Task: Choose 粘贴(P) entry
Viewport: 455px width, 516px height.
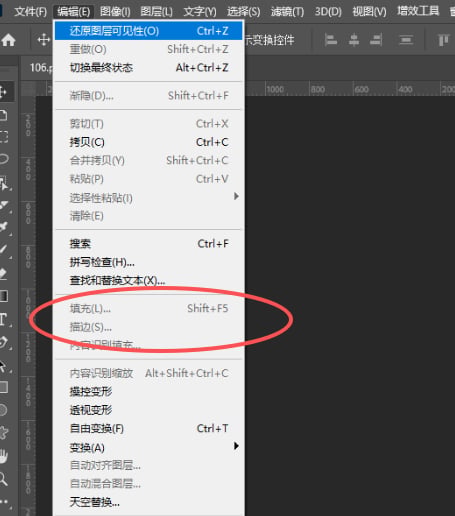Action: pyautogui.click(x=149, y=179)
